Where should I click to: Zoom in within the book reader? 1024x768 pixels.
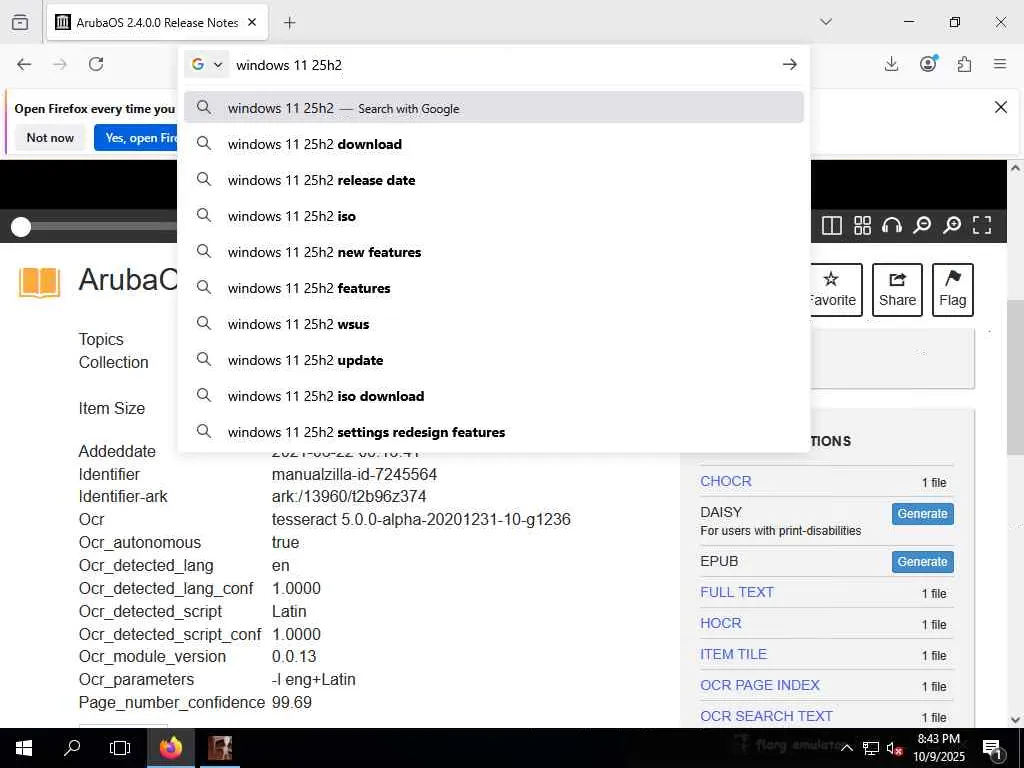pos(952,225)
